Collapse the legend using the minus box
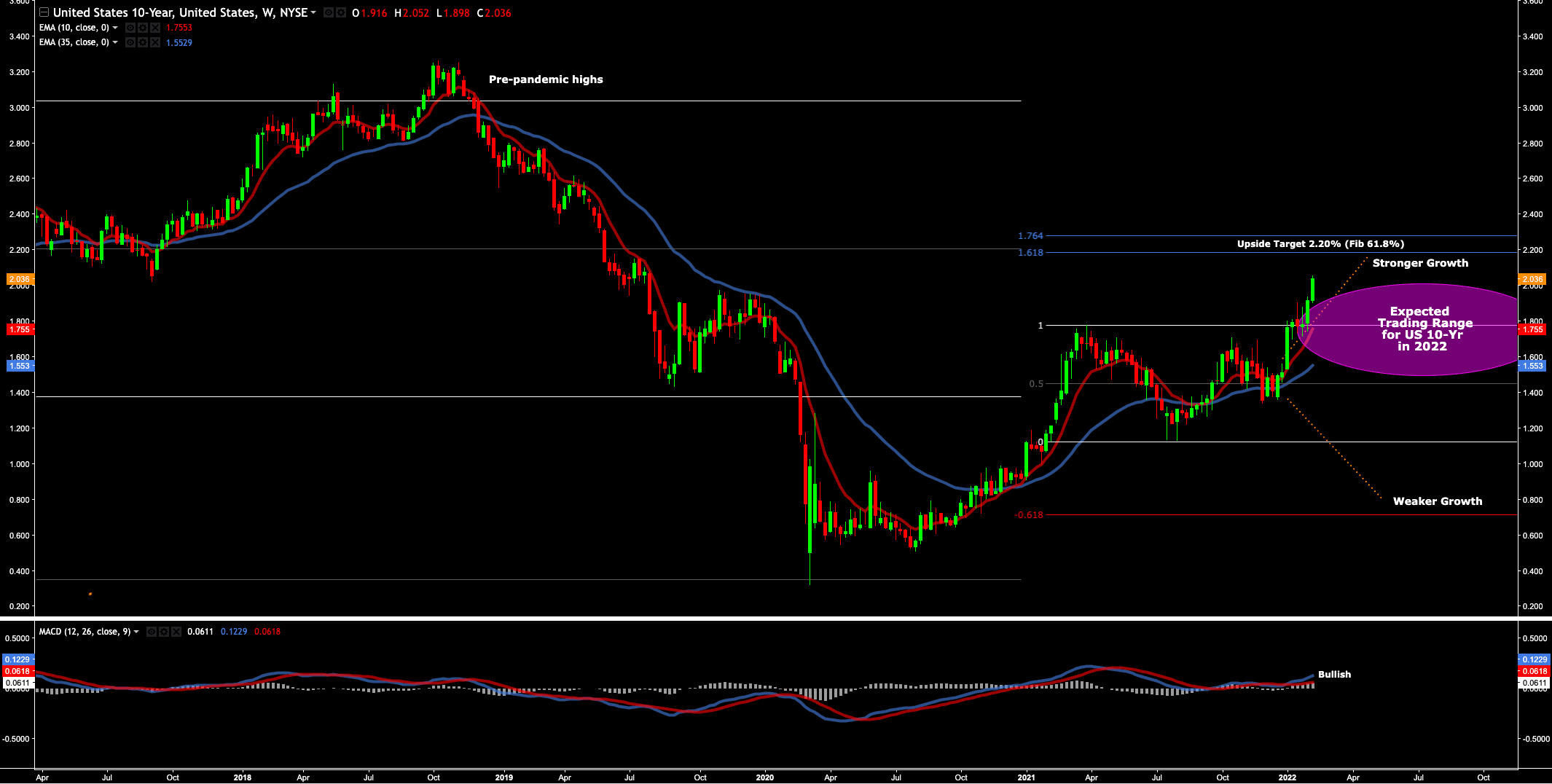This screenshot has width=1552, height=784. point(44,12)
